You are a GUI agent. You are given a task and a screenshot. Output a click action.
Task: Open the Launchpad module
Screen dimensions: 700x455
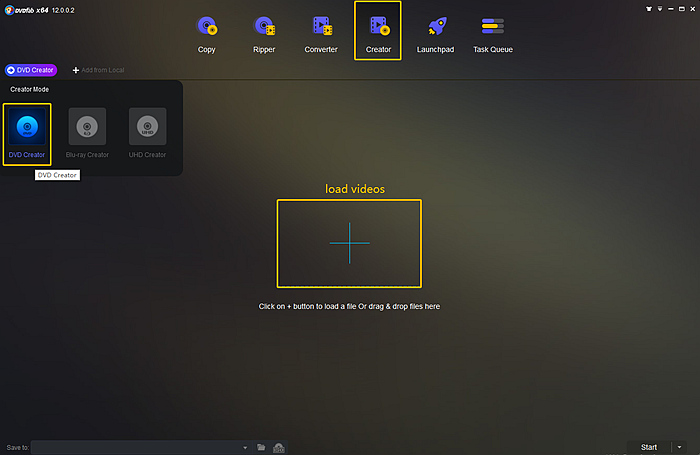435,34
